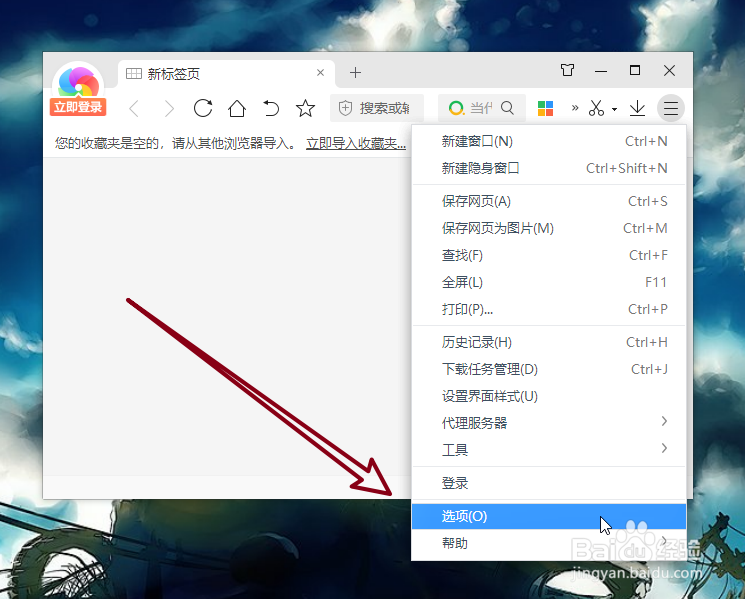
Task: Select 登录 menu item
Action: point(549,483)
